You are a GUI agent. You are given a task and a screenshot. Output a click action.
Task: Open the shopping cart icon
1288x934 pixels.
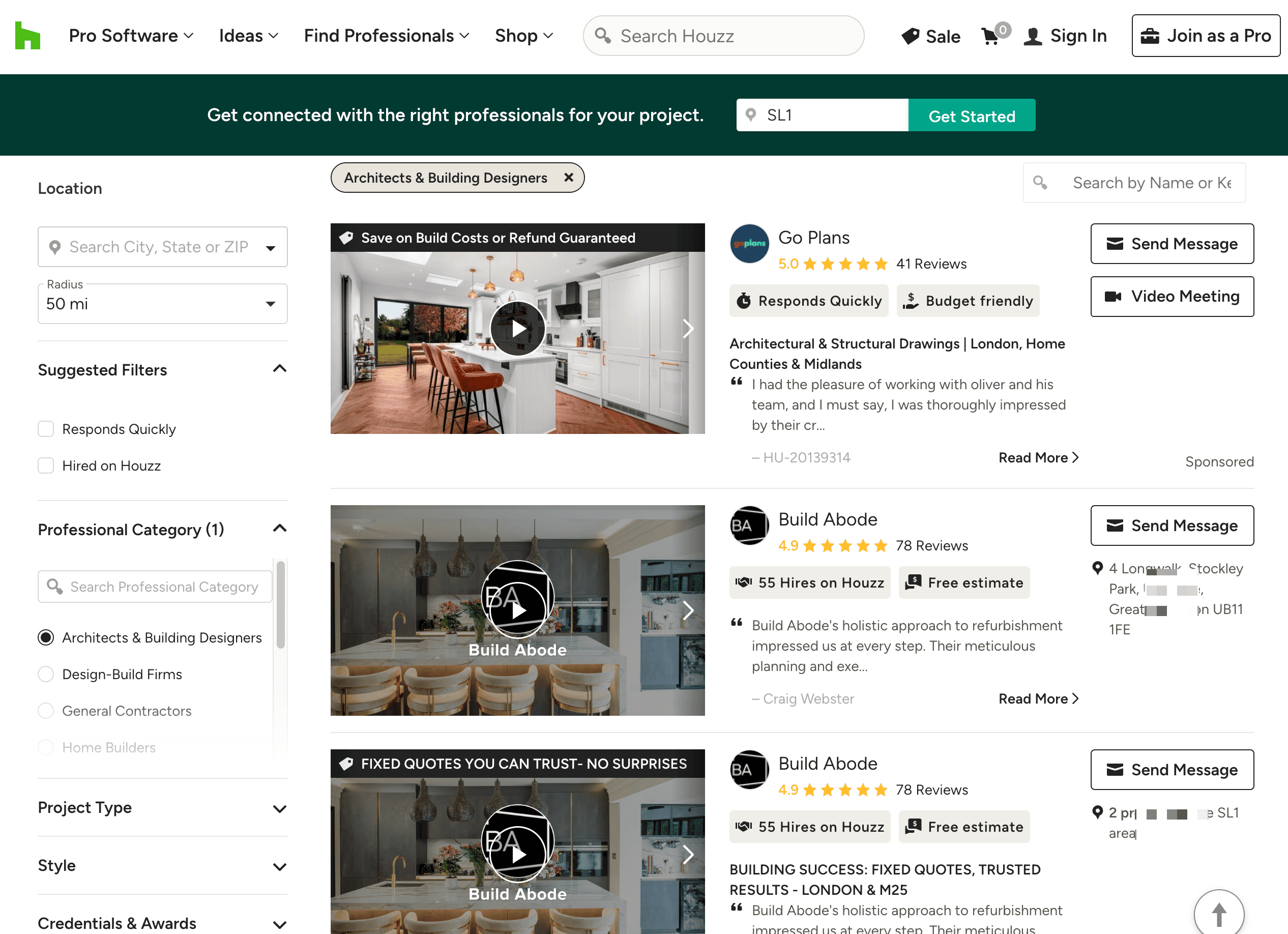click(x=990, y=36)
